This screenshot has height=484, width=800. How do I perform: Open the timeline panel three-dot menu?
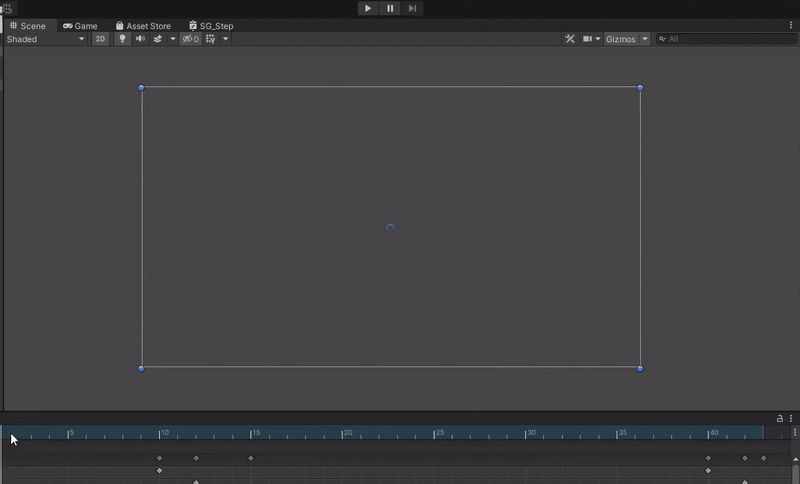tap(791, 418)
